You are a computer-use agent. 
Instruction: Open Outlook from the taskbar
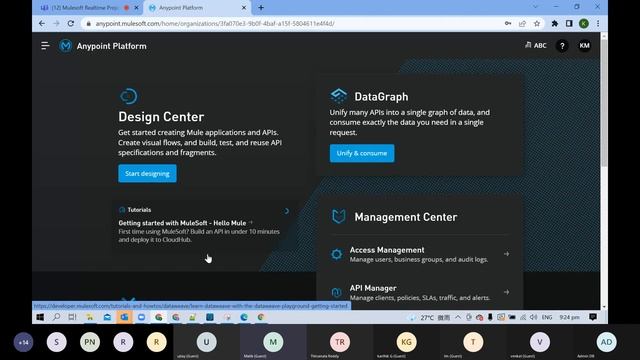(124, 317)
